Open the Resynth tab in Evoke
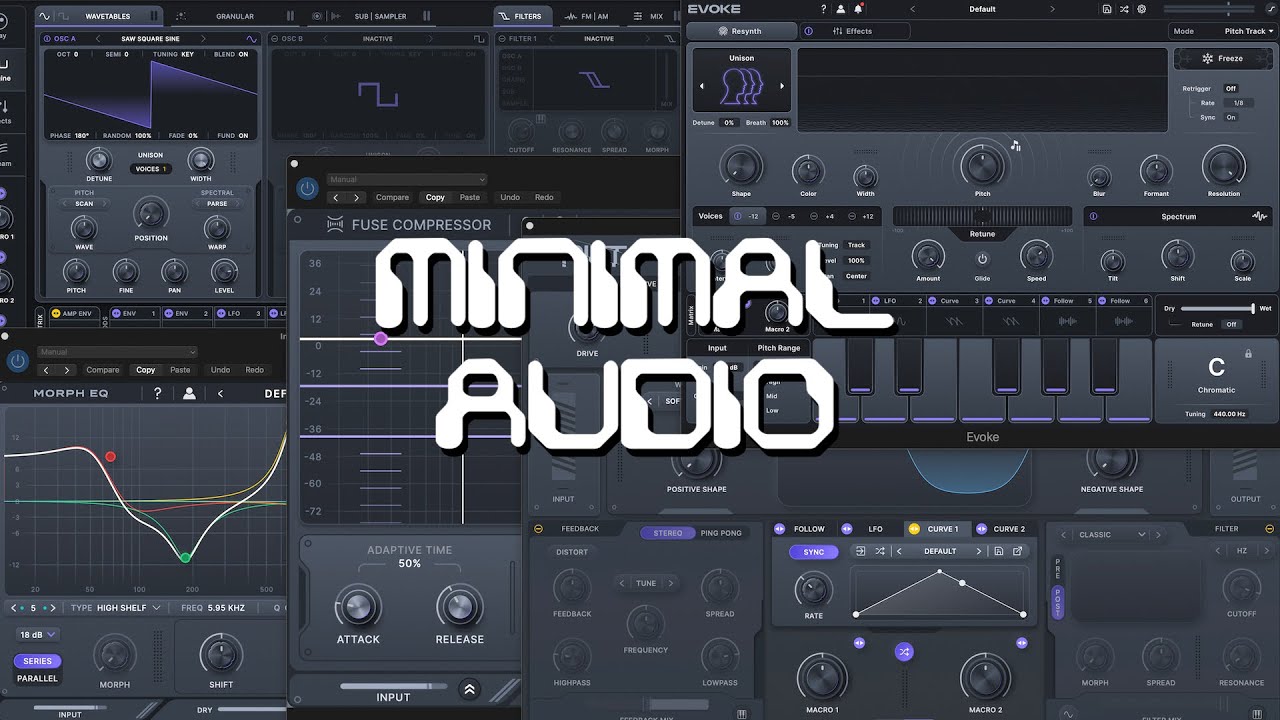1280x720 pixels. 741,31
